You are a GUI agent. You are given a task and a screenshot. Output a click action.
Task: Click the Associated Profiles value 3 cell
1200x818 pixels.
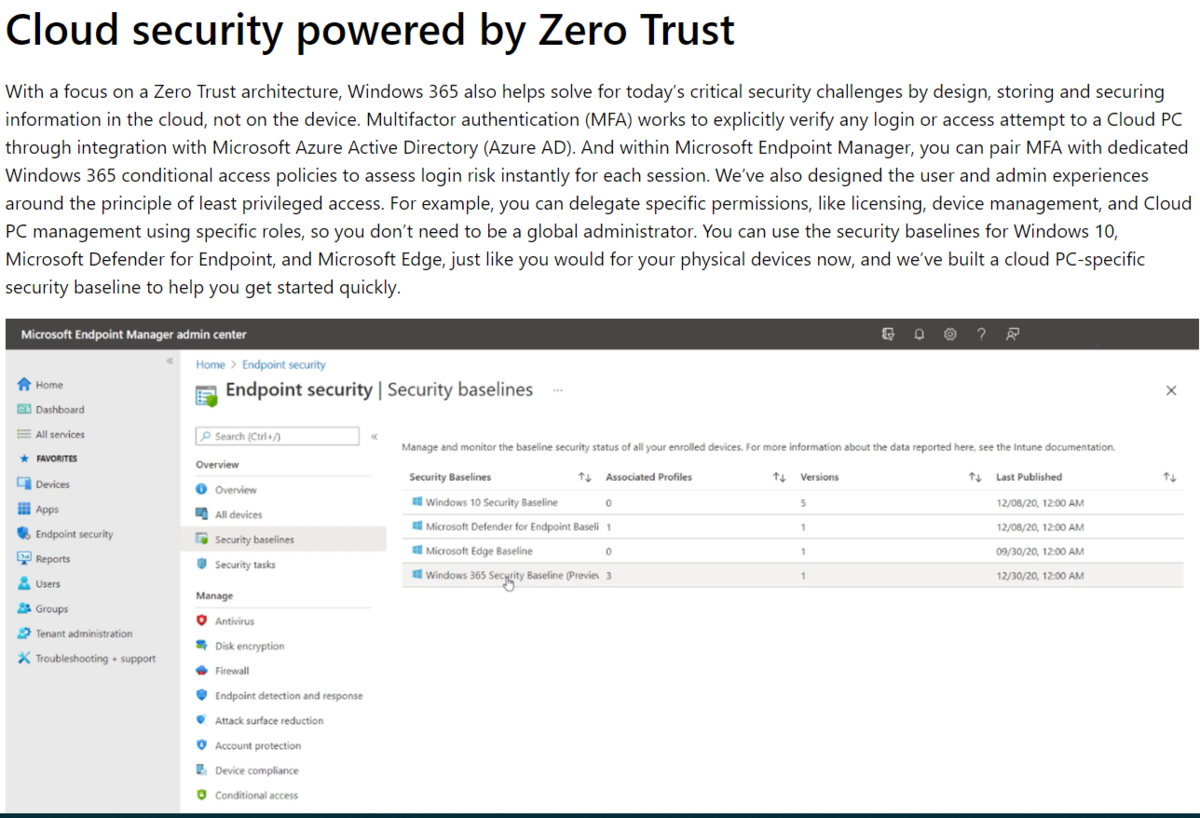[609, 576]
